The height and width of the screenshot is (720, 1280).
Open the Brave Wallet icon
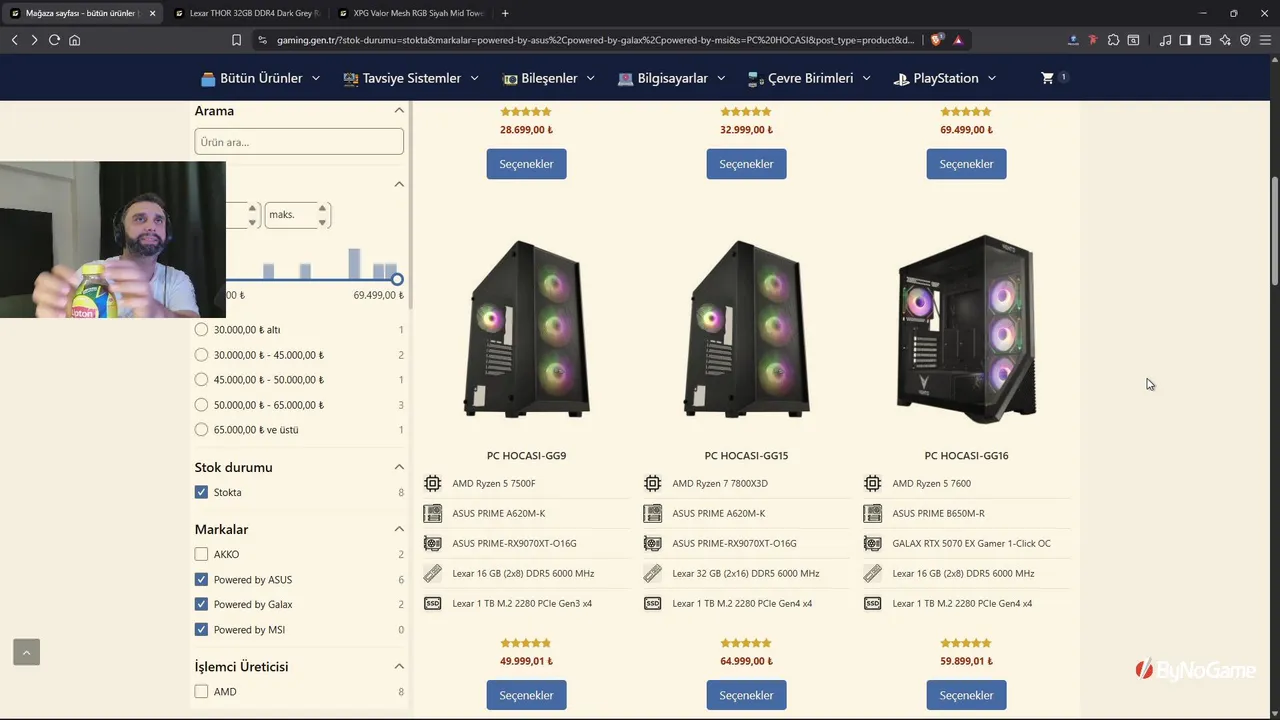(x=1205, y=40)
